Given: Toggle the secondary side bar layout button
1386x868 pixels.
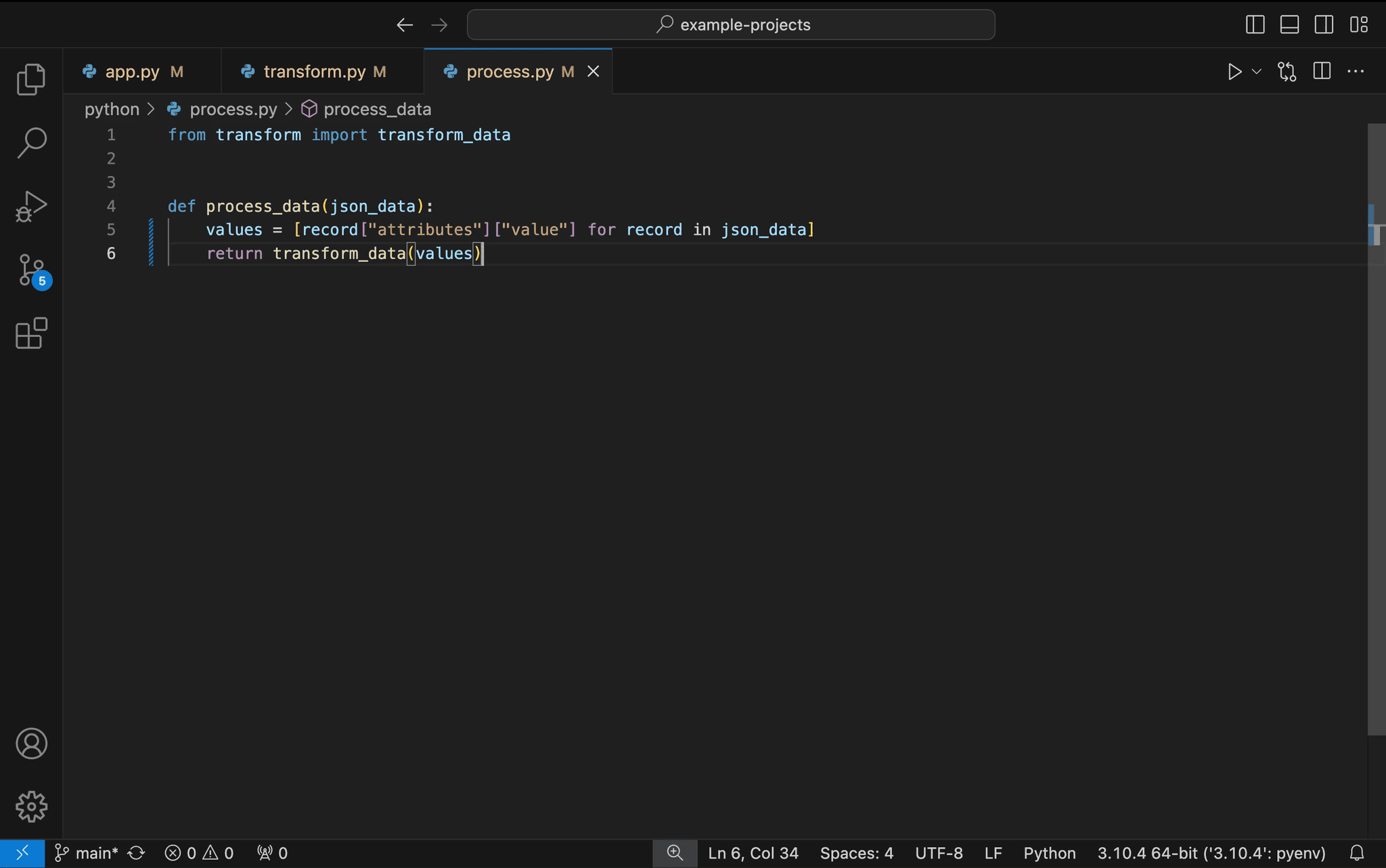Looking at the screenshot, I should coord(1324,25).
